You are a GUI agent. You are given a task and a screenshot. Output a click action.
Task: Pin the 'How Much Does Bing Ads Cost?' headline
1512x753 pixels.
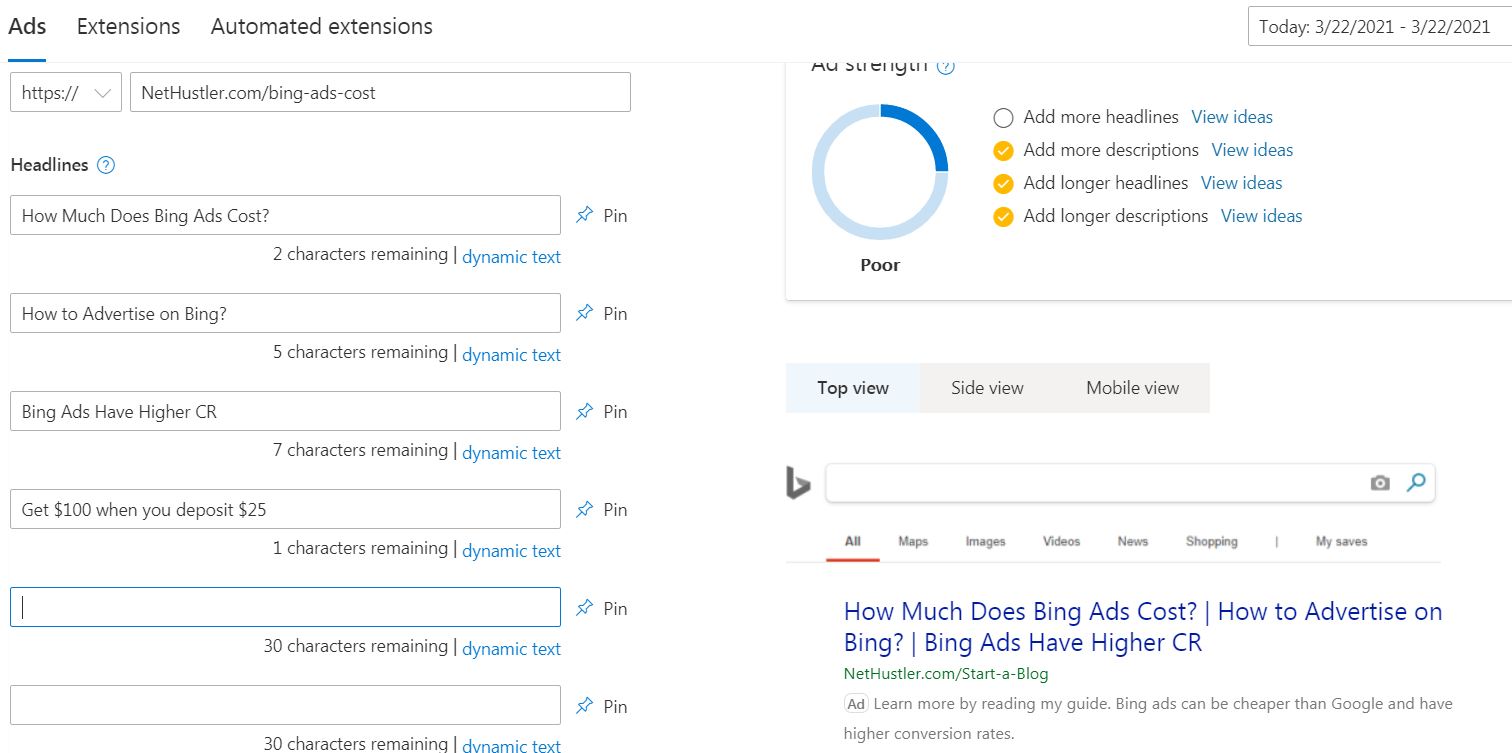[x=601, y=215]
